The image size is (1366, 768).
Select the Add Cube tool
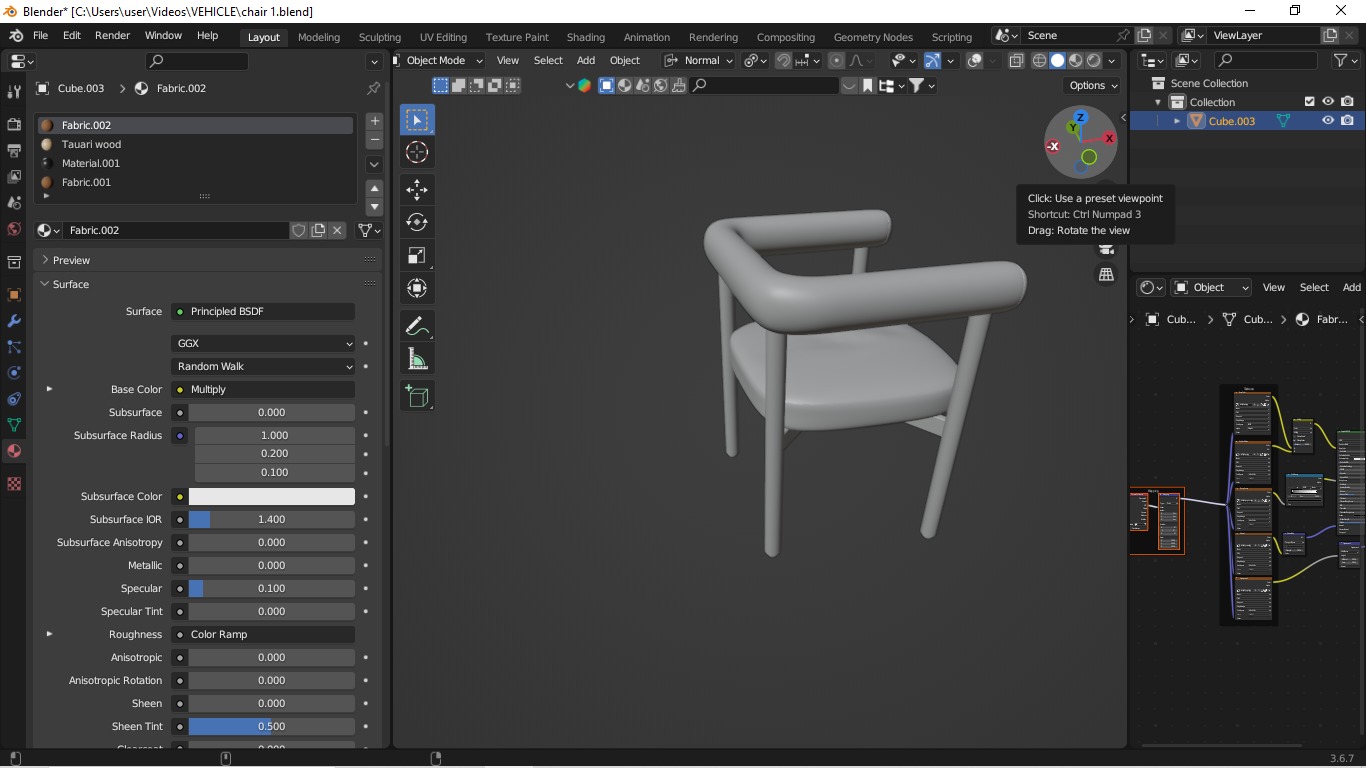(x=417, y=396)
